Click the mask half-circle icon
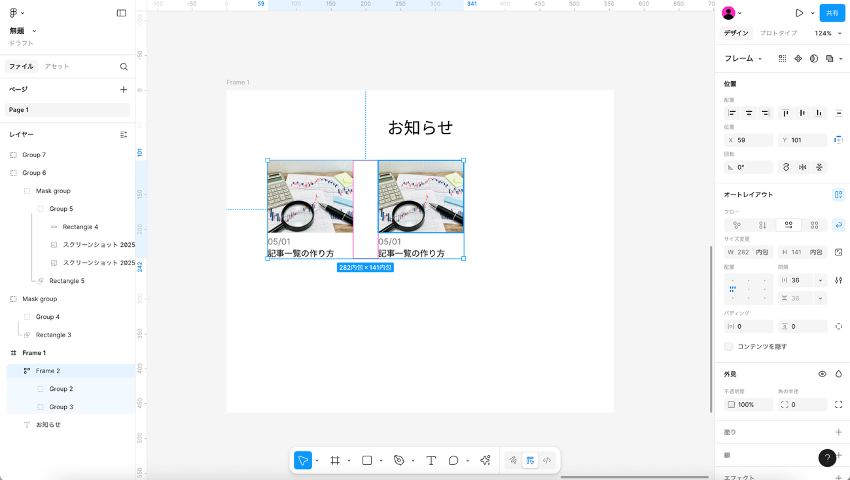This screenshot has width=850, height=480. (814, 59)
